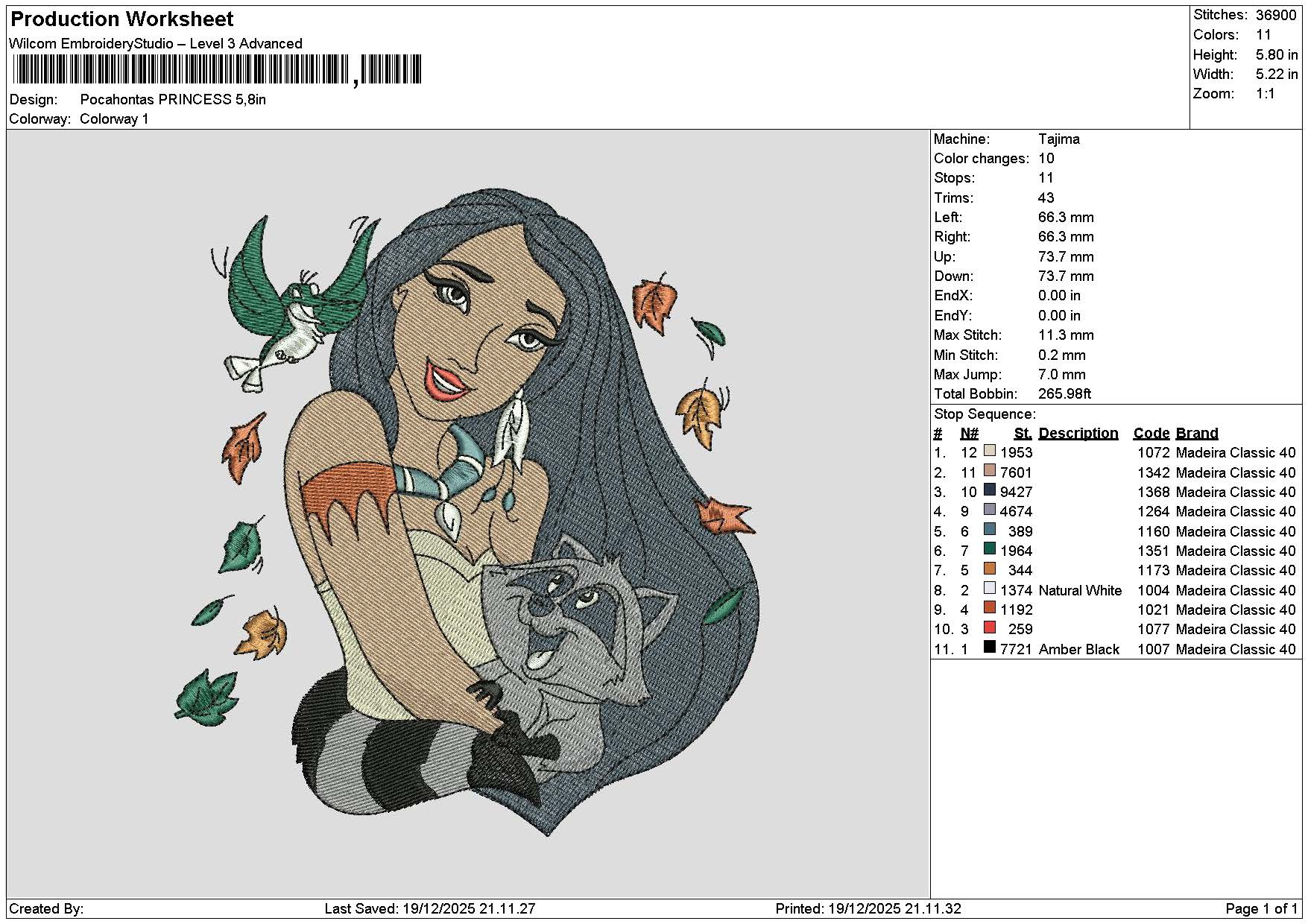1308x924 pixels.
Task: Click thread code 1072 in stop 1
Action: tap(1154, 453)
